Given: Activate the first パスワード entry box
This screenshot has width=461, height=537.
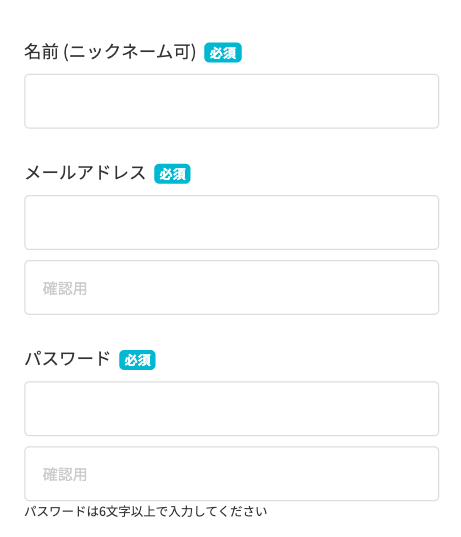Looking at the screenshot, I should coord(232,409).
